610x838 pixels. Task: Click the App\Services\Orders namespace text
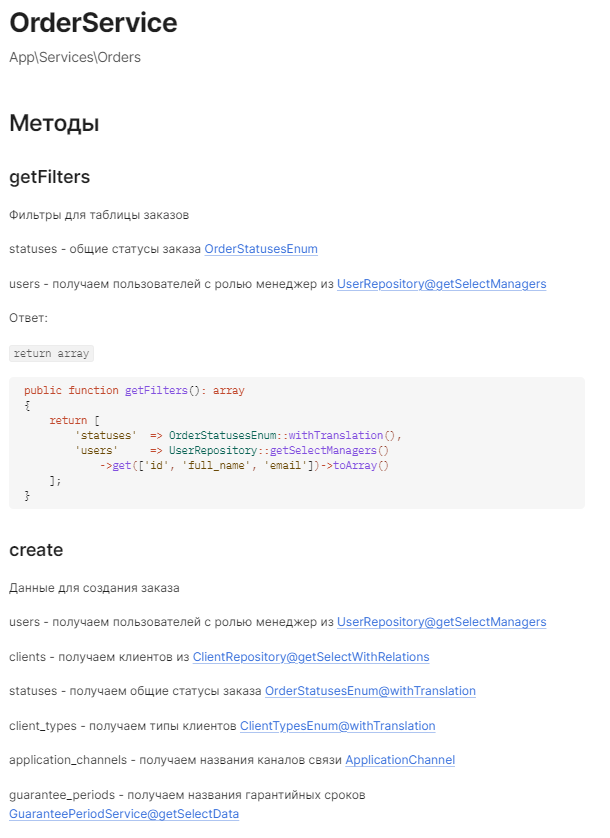point(75,57)
